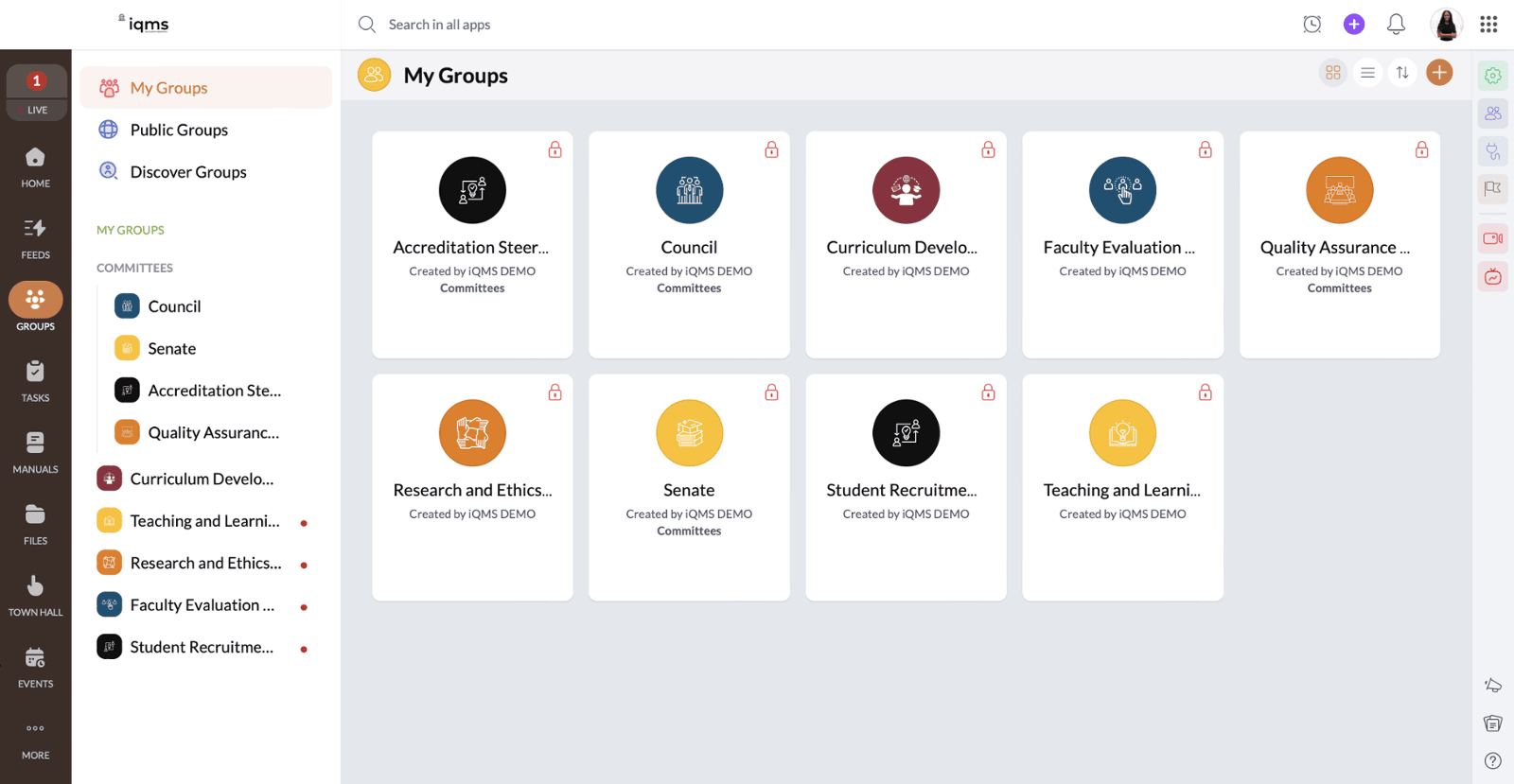Switch to list view layout

coord(1367,73)
